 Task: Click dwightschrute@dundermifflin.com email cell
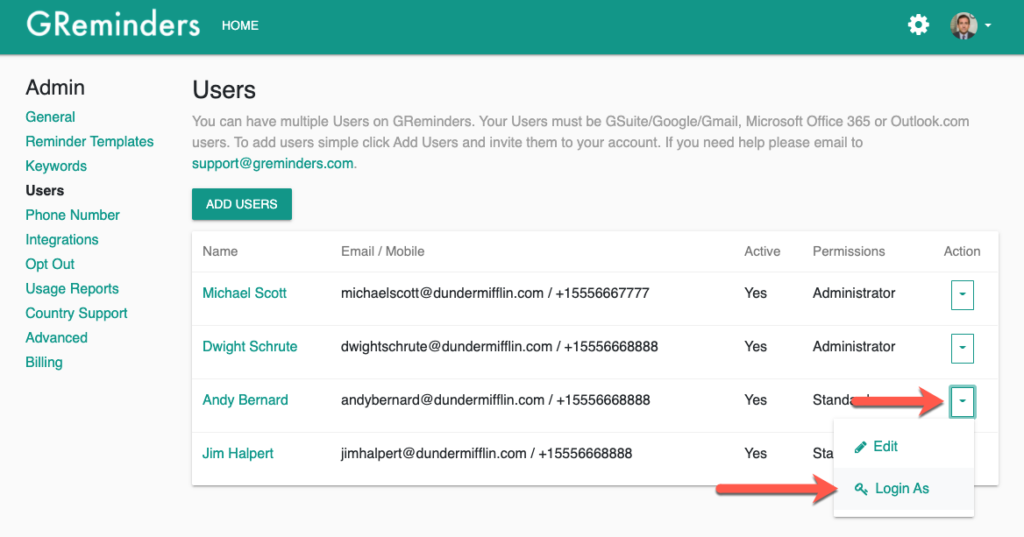click(500, 347)
